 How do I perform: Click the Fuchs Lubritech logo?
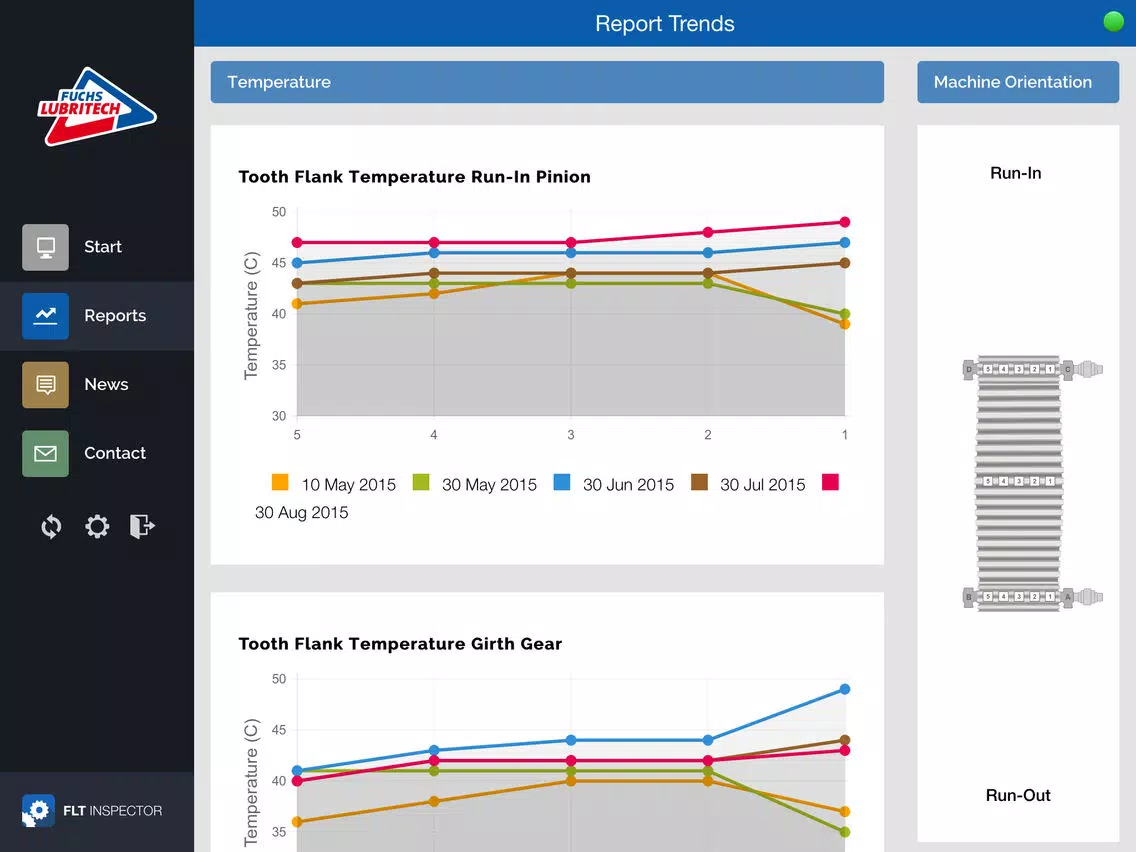(96, 107)
